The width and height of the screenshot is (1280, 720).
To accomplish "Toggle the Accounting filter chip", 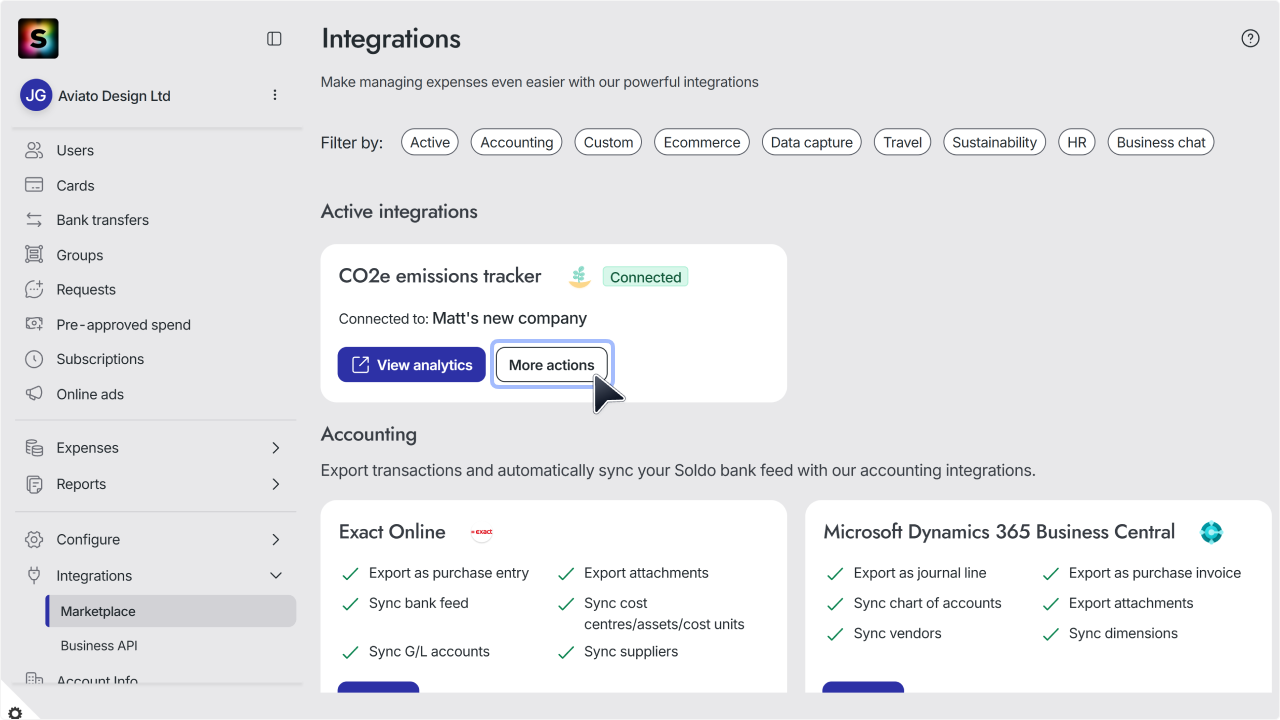I will click(x=517, y=142).
